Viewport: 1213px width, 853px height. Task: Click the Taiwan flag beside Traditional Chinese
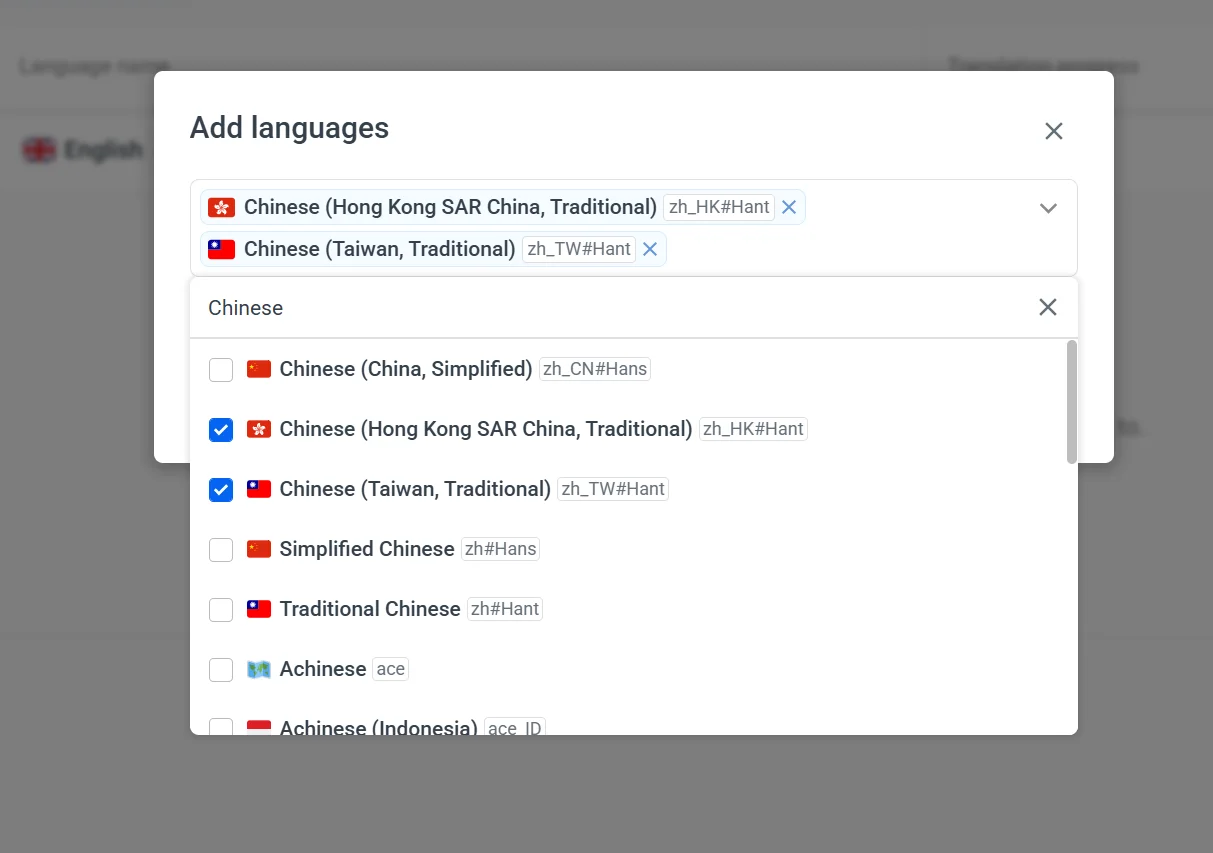pyautogui.click(x=259, y=609)
